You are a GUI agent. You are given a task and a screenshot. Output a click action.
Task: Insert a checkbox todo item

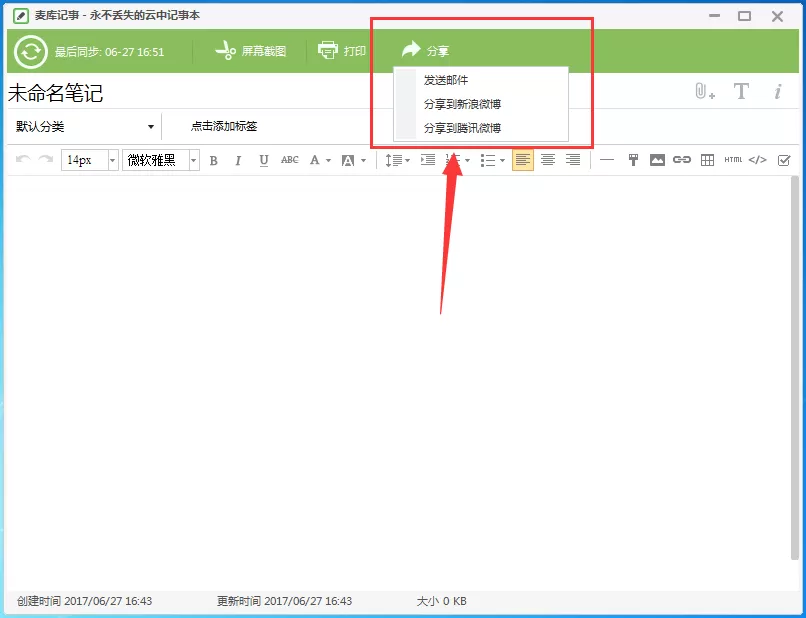pos(784,160)
